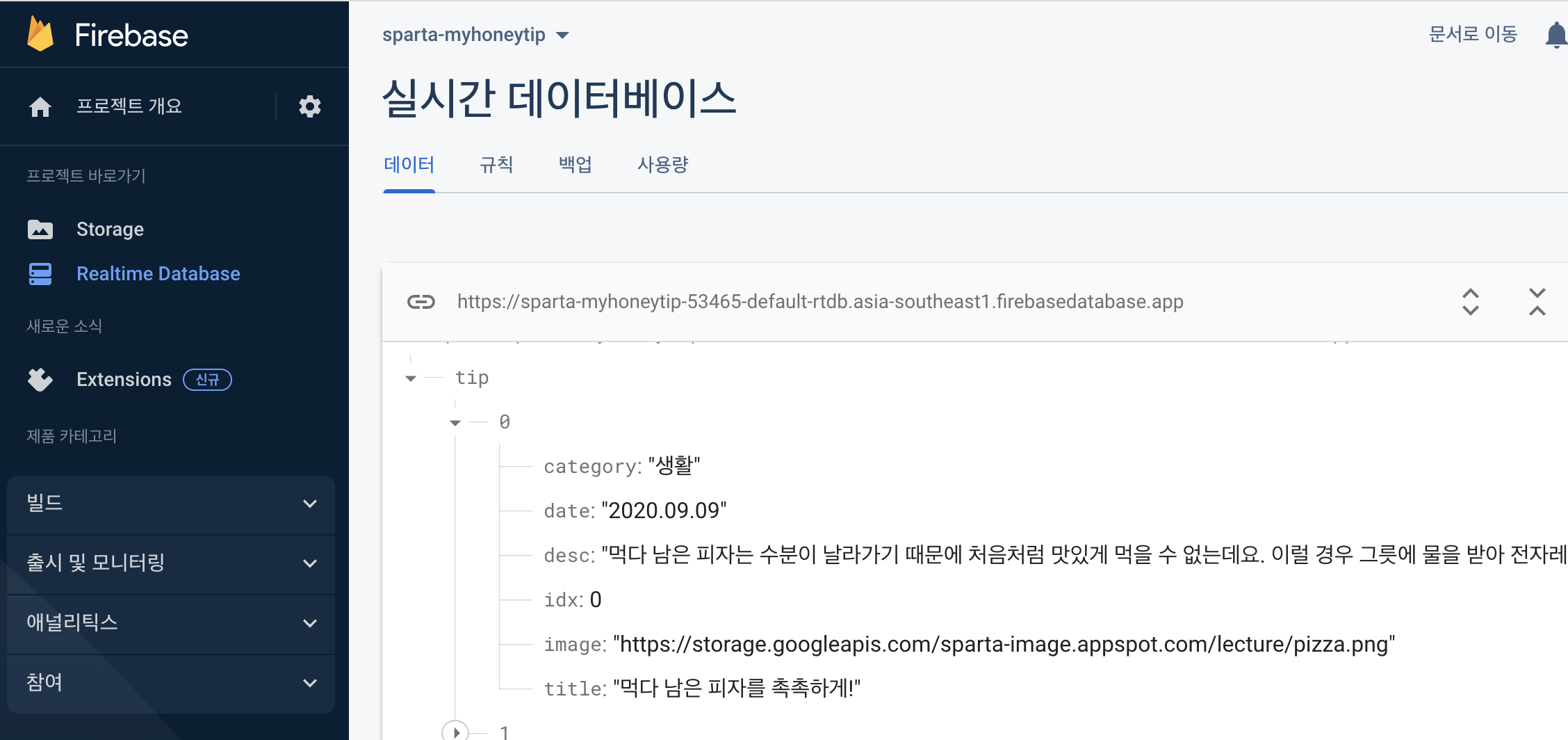Switch to the 데이터 tab
Image resolution: width=1568 pixels, height=740 pixels.
pos(409,165)
